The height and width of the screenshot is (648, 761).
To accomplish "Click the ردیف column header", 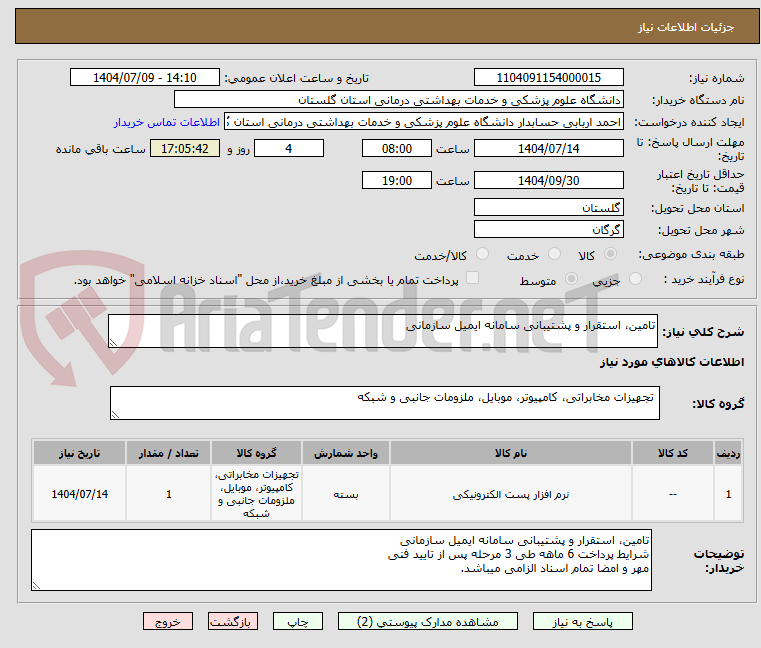I will 728,453.
